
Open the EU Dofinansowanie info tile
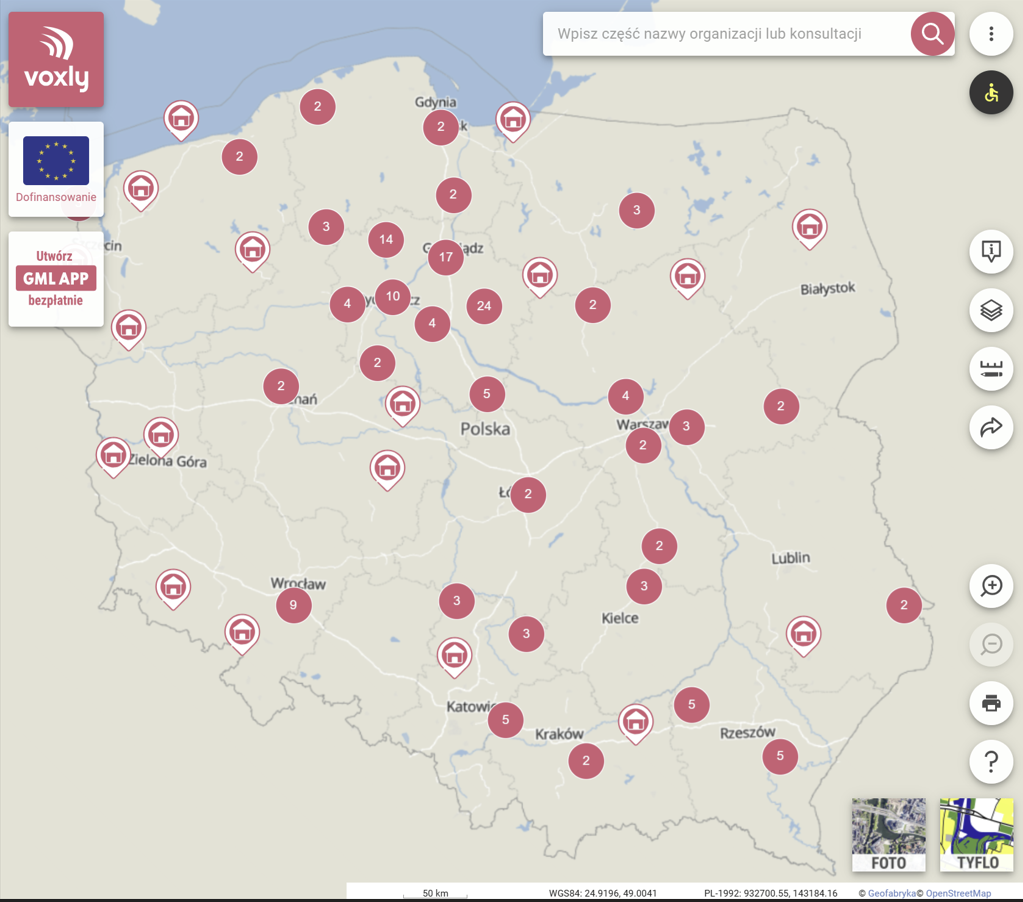[56, 169]
